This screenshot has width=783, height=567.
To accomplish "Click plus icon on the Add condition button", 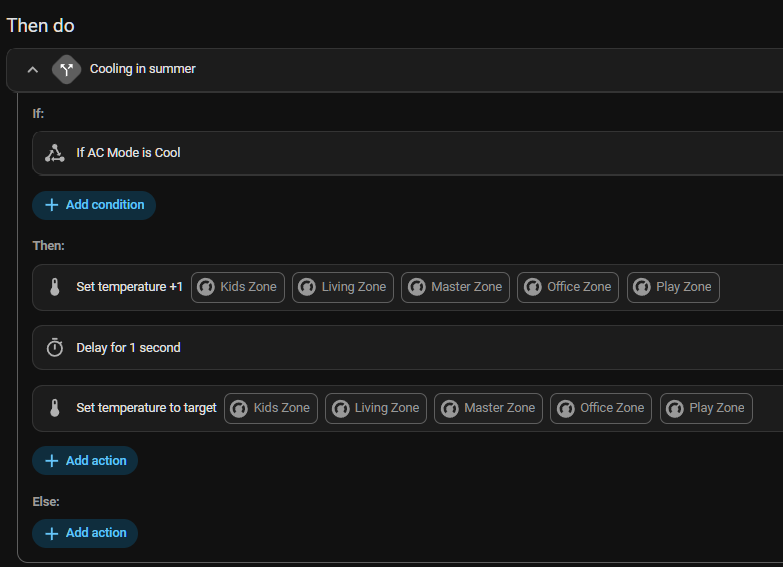I will [51, 205].
